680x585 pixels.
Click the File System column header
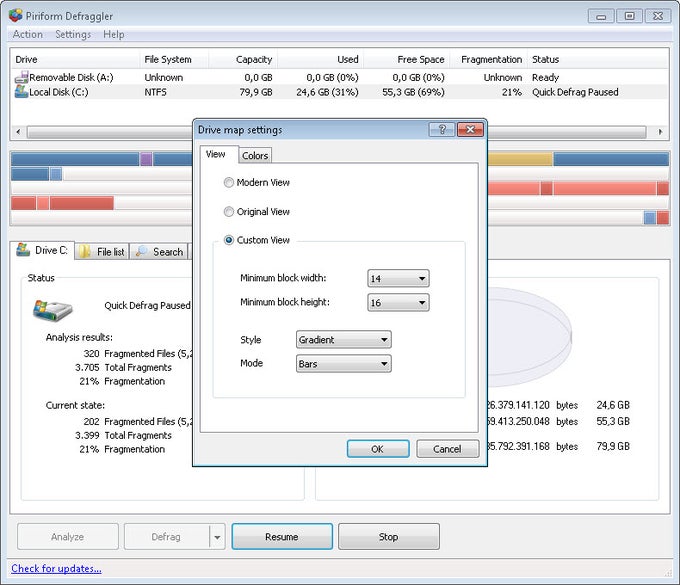click(174, 59)
